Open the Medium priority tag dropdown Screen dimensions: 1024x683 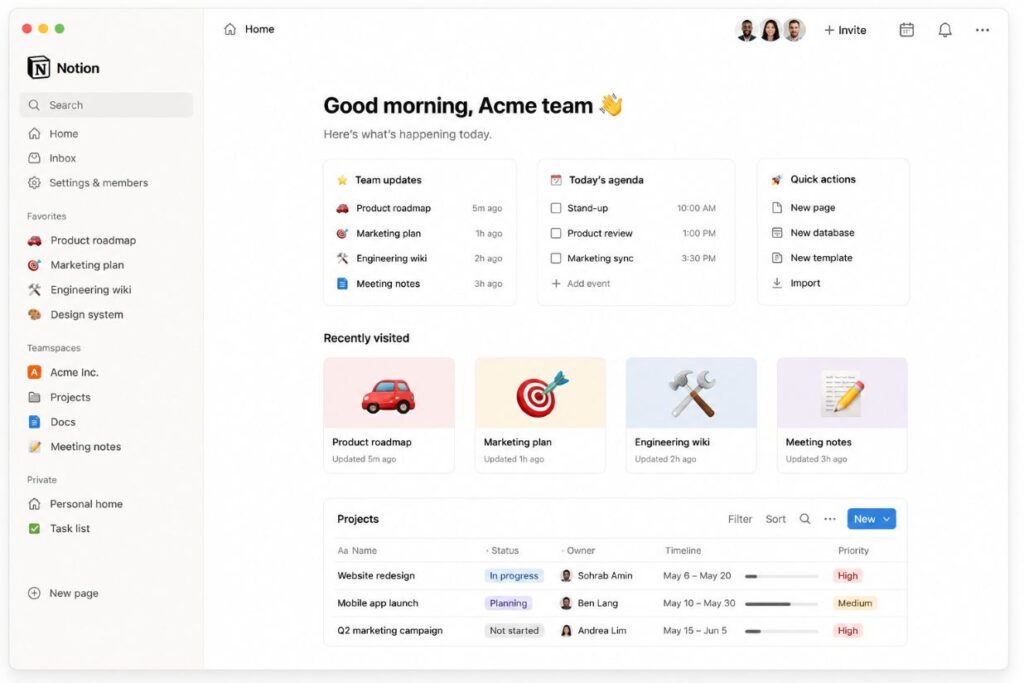coord(855,603)
